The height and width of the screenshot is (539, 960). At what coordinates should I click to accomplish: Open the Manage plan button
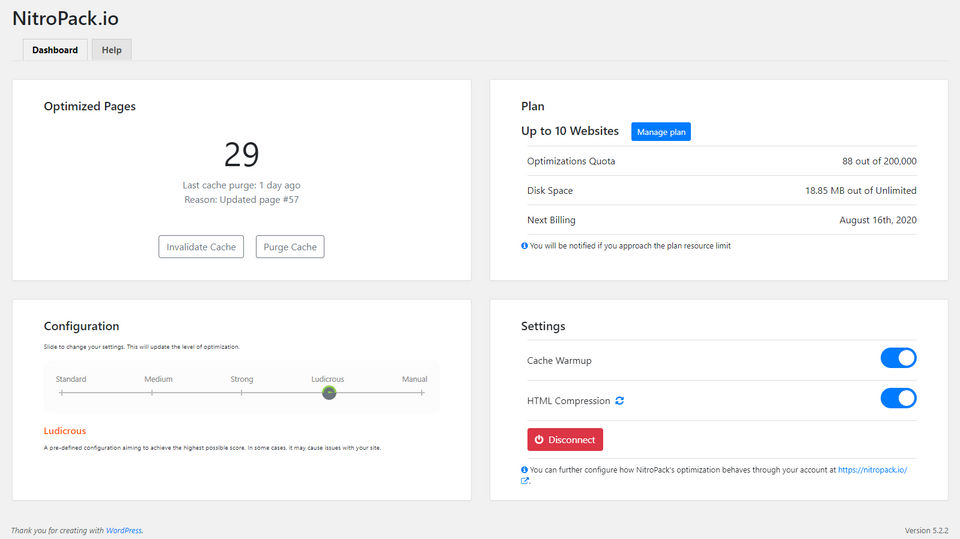click(x=661, y=132)
